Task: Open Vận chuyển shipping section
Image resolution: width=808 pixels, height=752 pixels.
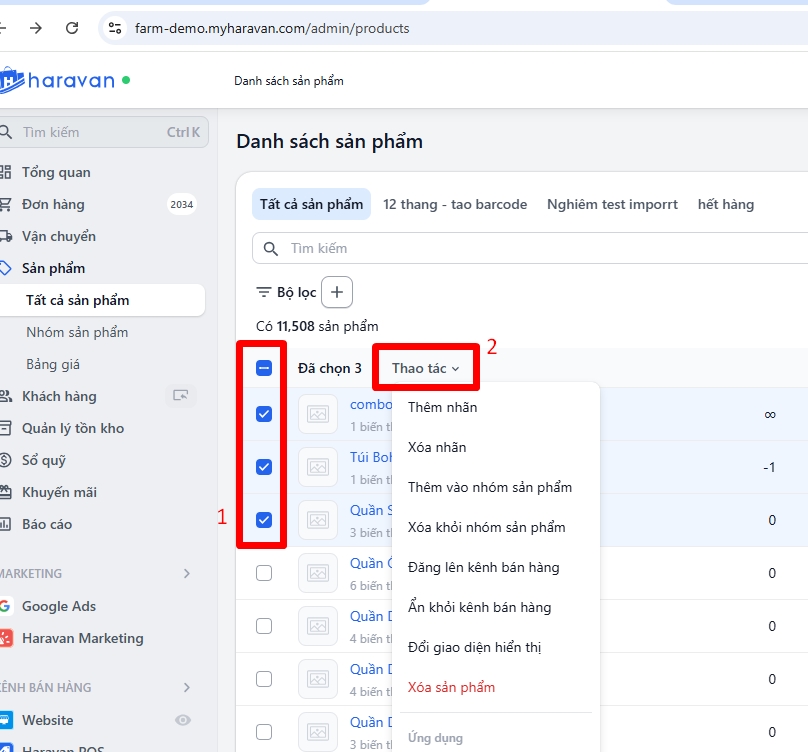Action: pos(58,236)
